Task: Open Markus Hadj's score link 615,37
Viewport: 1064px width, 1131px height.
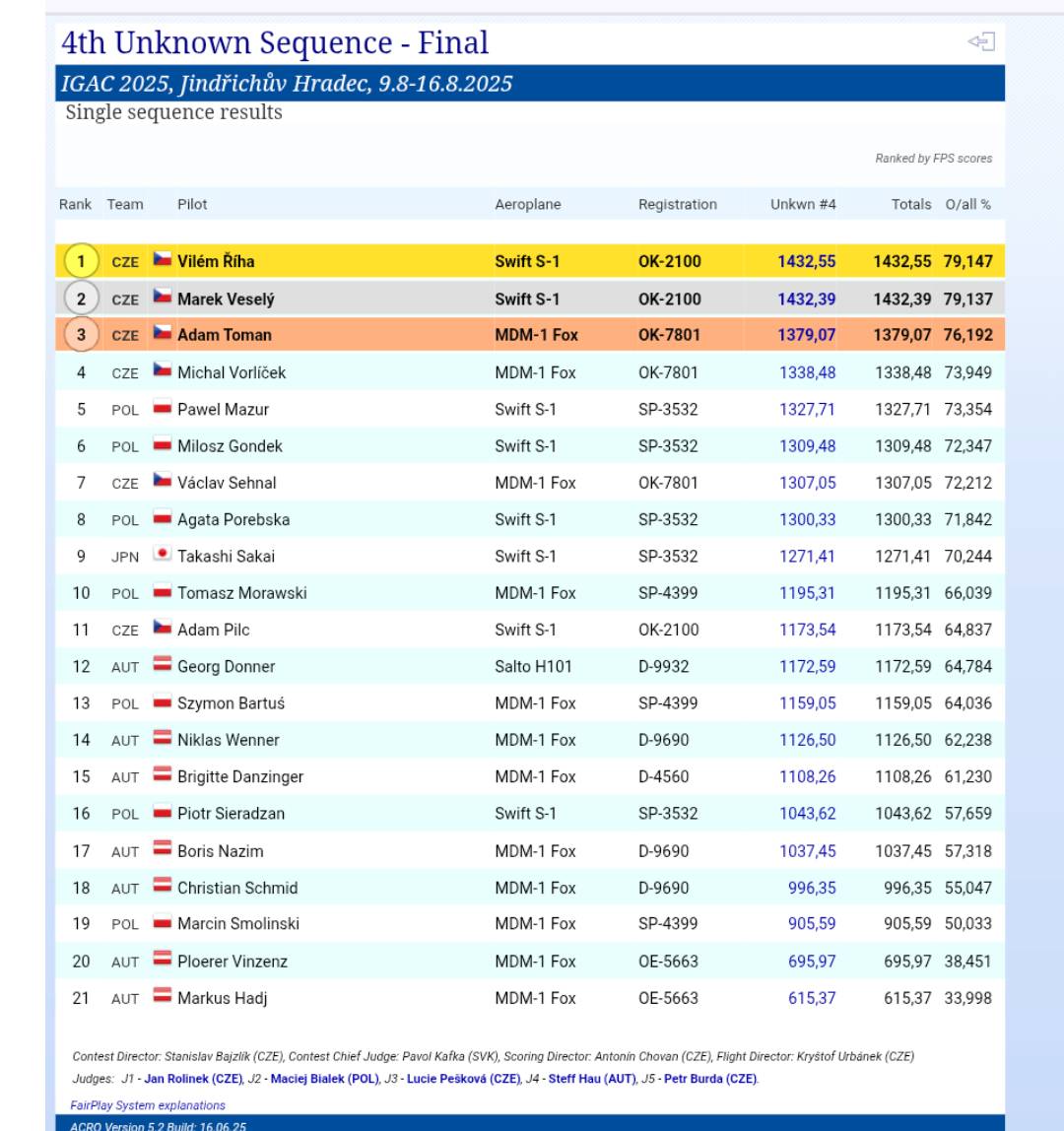Action: pyautogui.click(x=812, y=998)
